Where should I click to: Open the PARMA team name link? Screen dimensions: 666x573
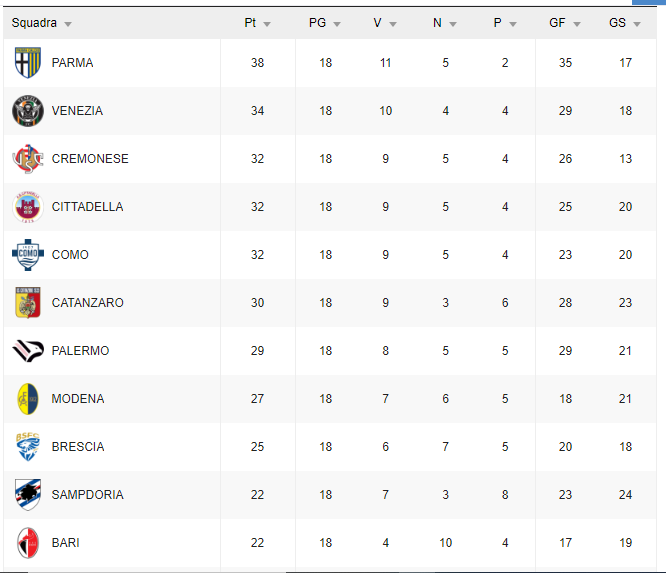pyautogui.click(x=72, y=63)
